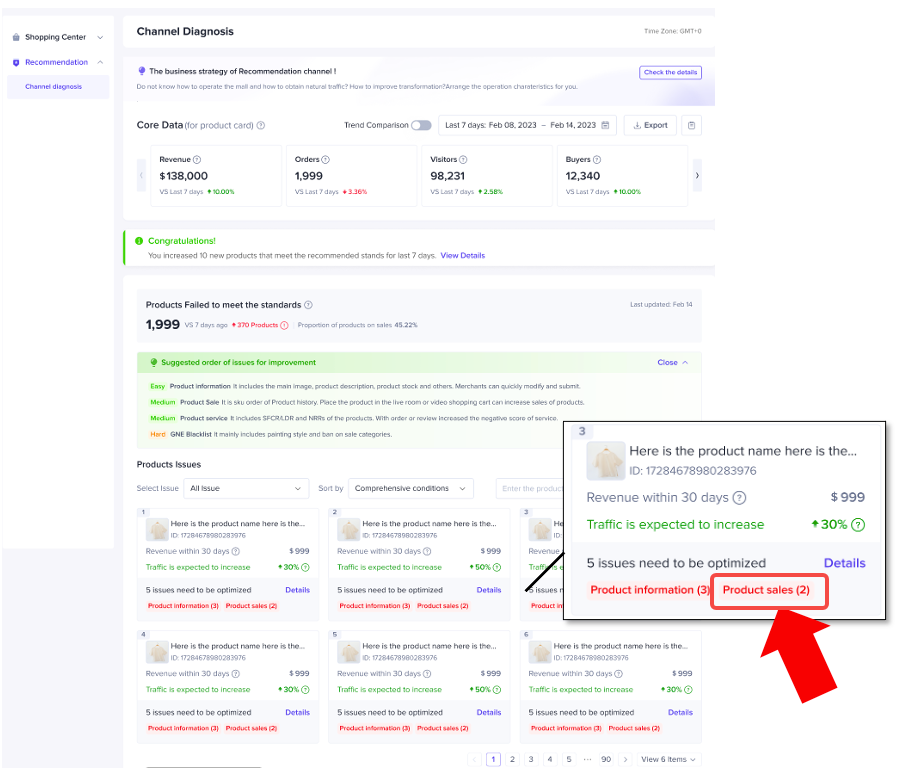Click the help icon next to Core Data
Screen dimensions: 923x774
(261, 126)
